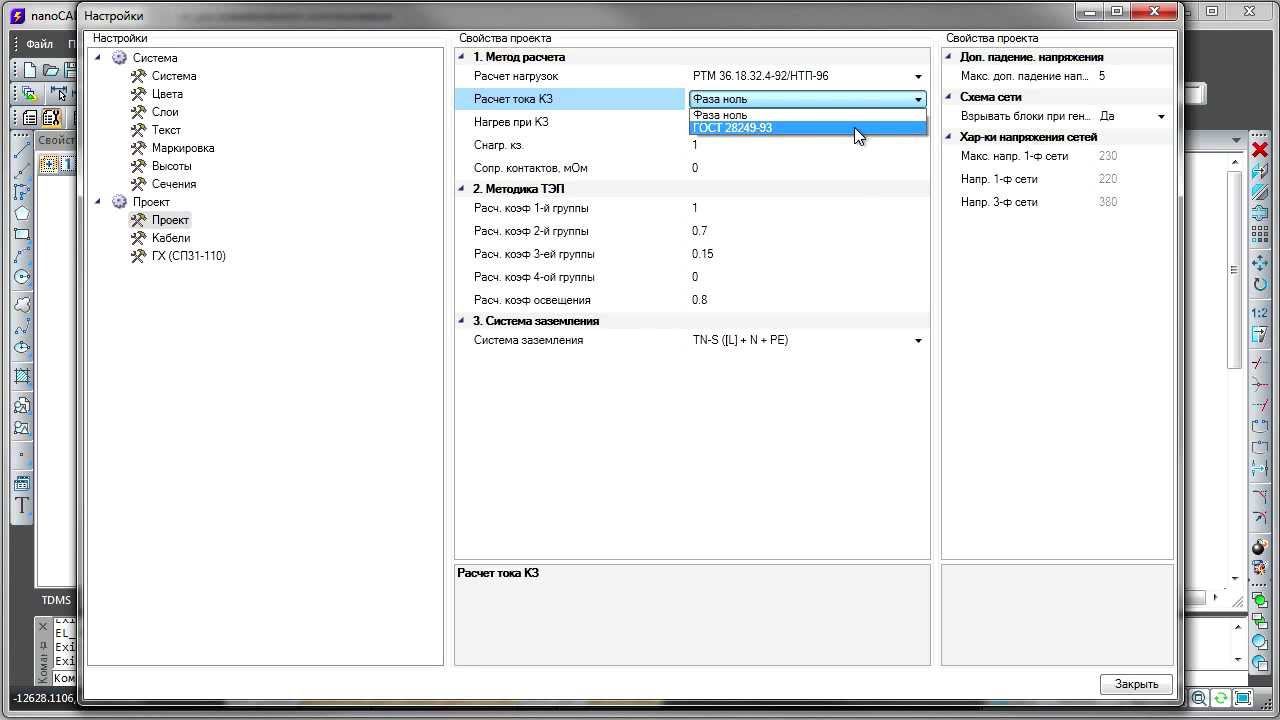The height and width of the screenshot is (720, 1280).
Task: Select Слои in the settings tree
Action: click(x=165, y=112)
